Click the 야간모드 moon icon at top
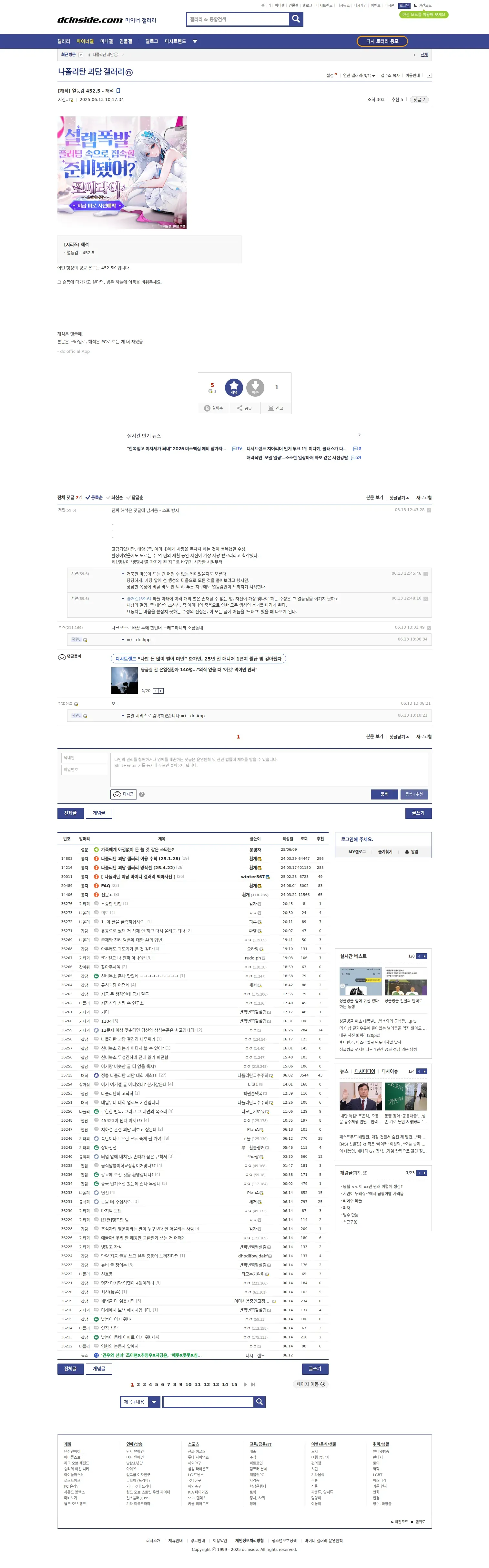This screenshot has height=1568, width=489. [x=415, y=5]
